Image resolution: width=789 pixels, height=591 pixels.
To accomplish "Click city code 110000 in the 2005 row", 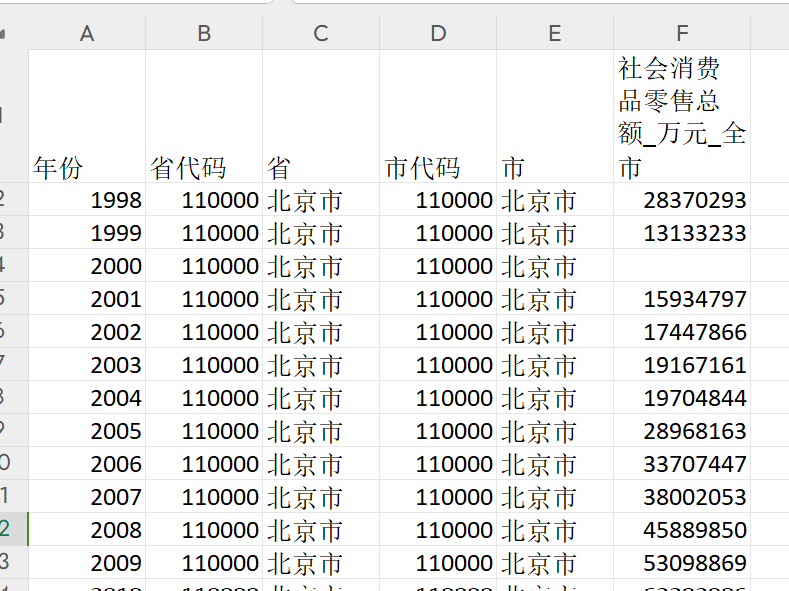I will (438, 431).
